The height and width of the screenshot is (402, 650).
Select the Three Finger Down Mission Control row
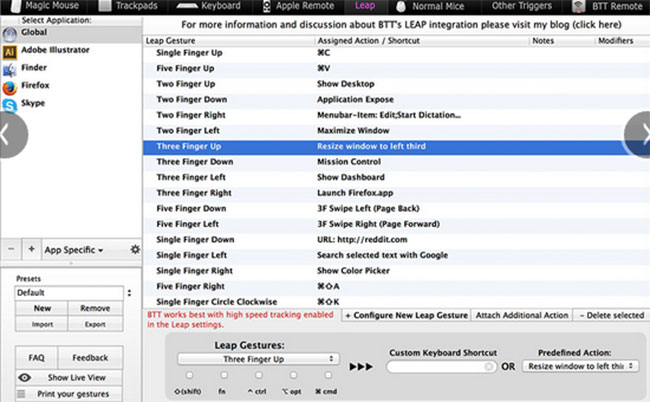[x=396, y=162]
